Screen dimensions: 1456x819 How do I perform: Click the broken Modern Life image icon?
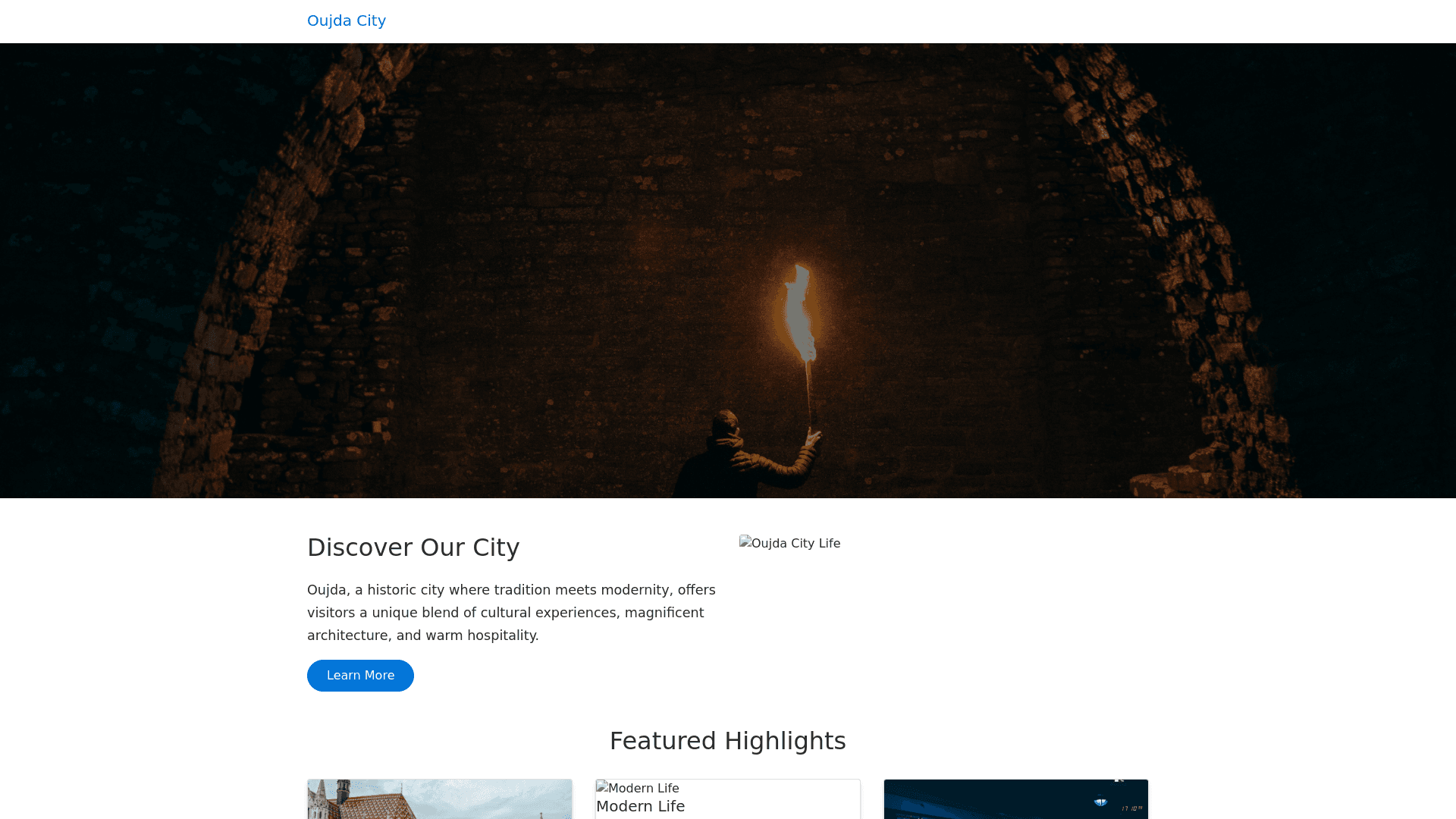(603, 788)
